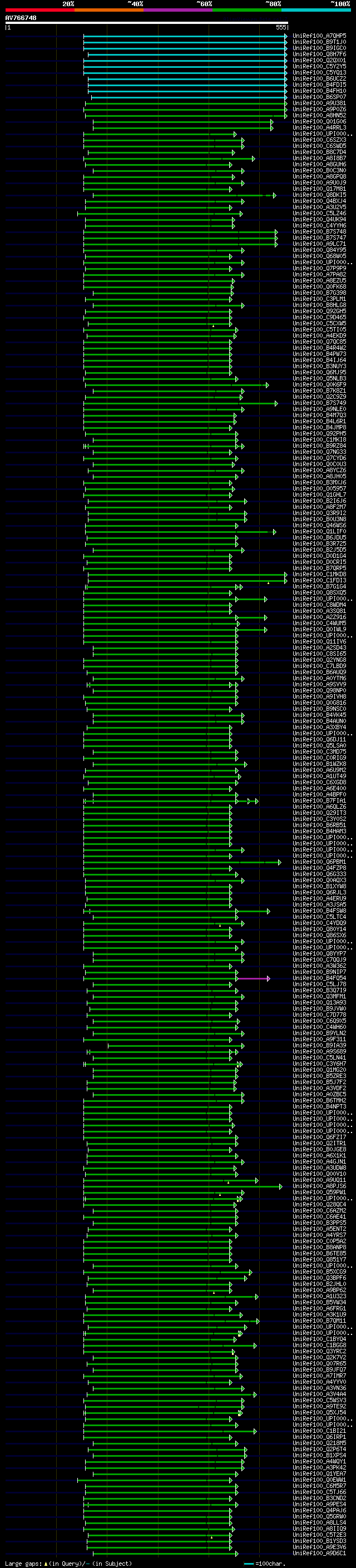Image resolution: width=356 pixels, height=1568 pixels.
Task: Click the label UniRef100_C1MKI8
Action: (319, 440)
